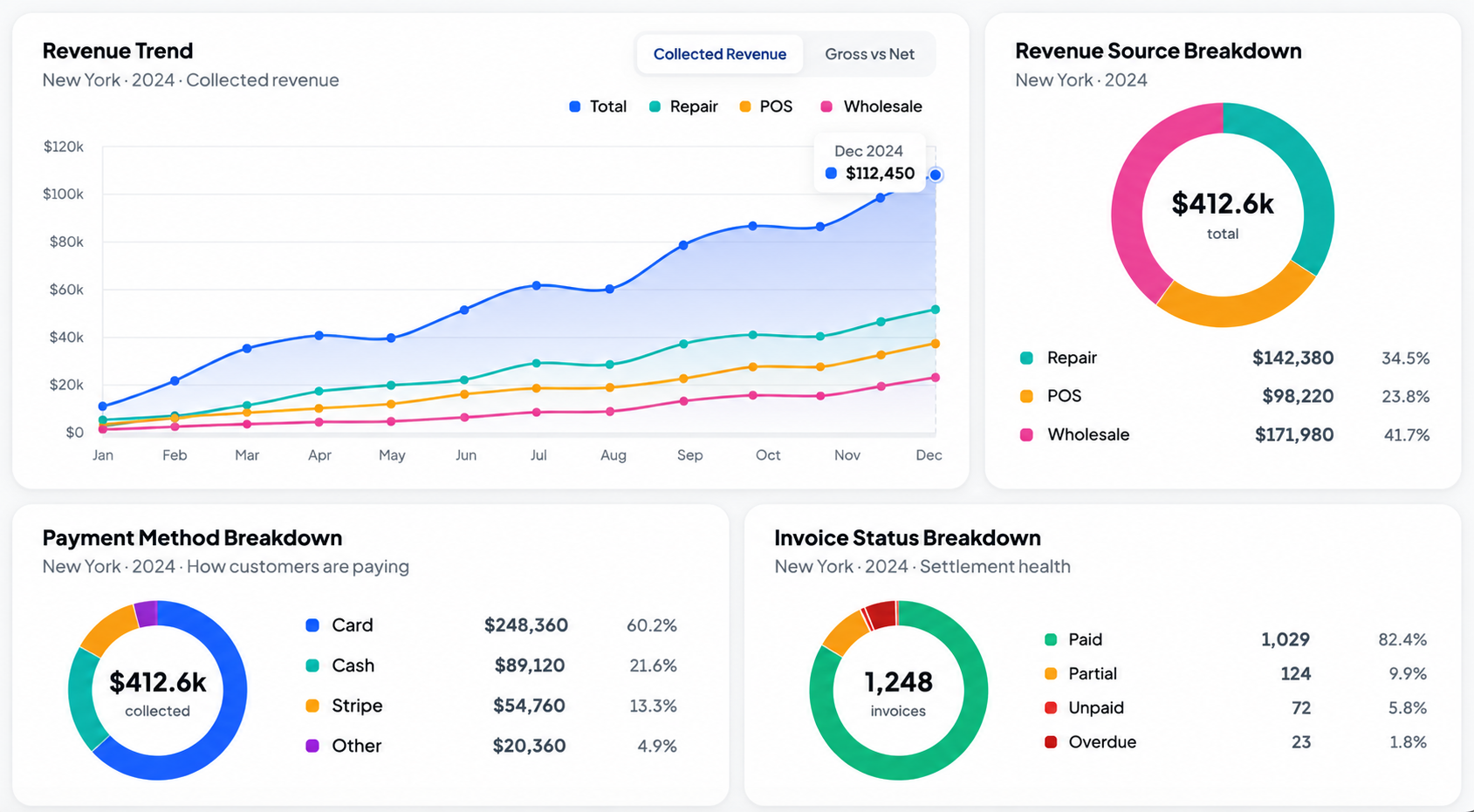
Task: Select the $171,980 Wholesale amount
Action: point(1294,434)
